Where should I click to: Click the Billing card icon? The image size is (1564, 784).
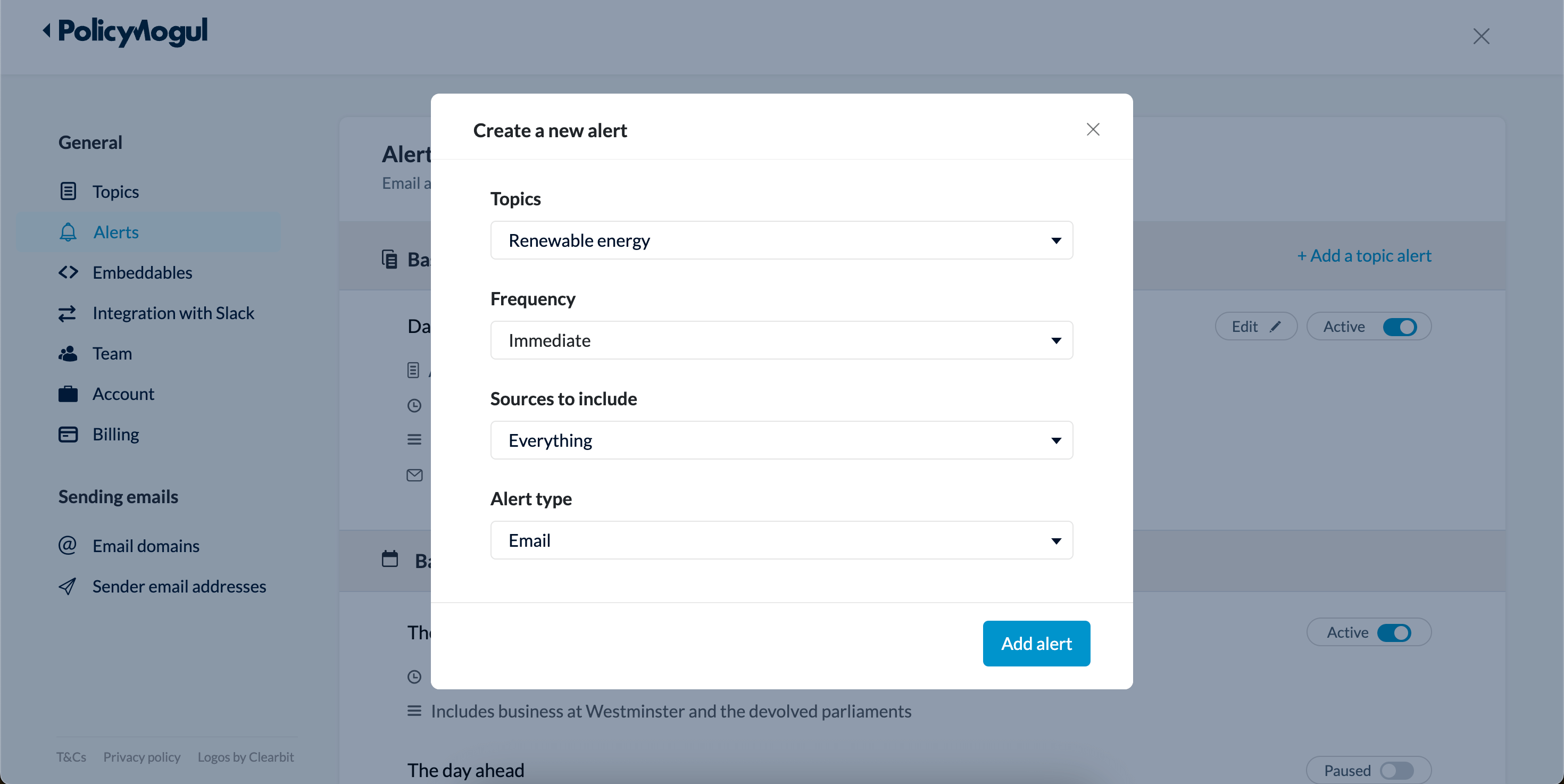click(x=68, y=435)
